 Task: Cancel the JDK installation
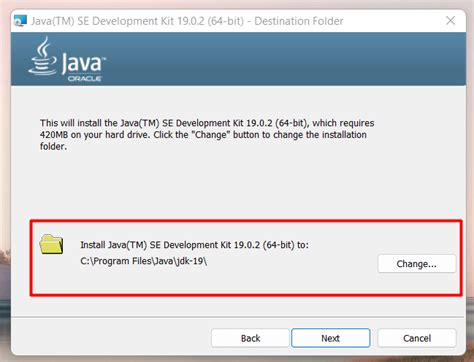point(417,338)
